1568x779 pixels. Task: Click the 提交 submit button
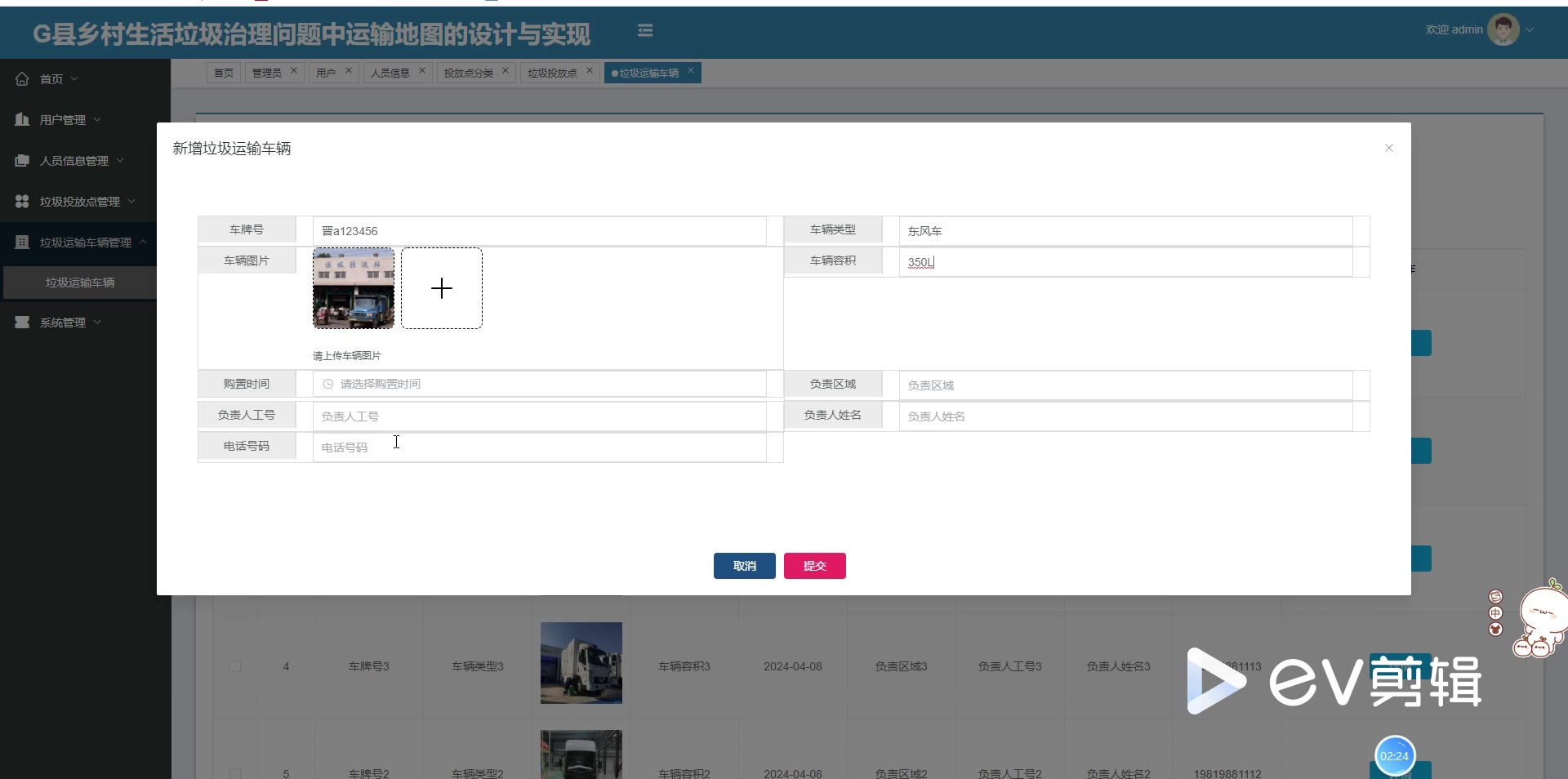click(x=814, y=566)
